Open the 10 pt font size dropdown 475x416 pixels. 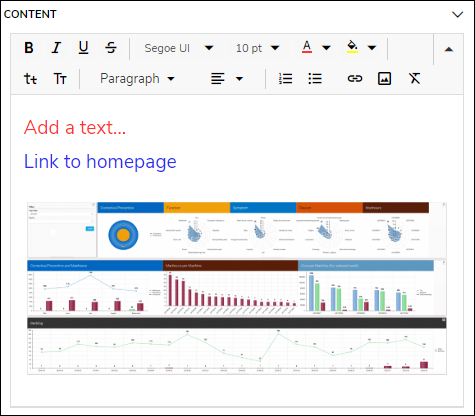click(257, 48)
